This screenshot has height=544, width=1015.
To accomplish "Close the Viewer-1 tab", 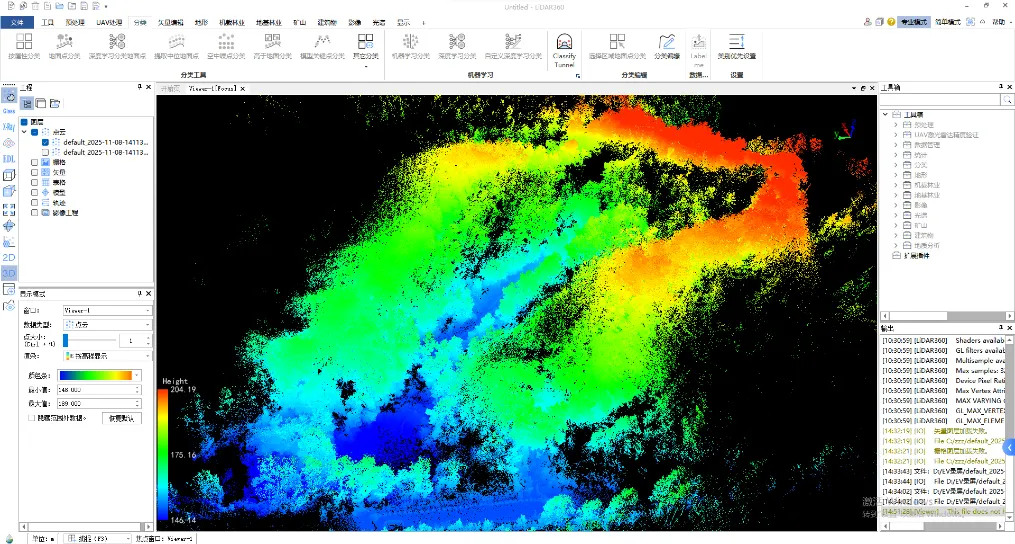I will tap(243, 88).
